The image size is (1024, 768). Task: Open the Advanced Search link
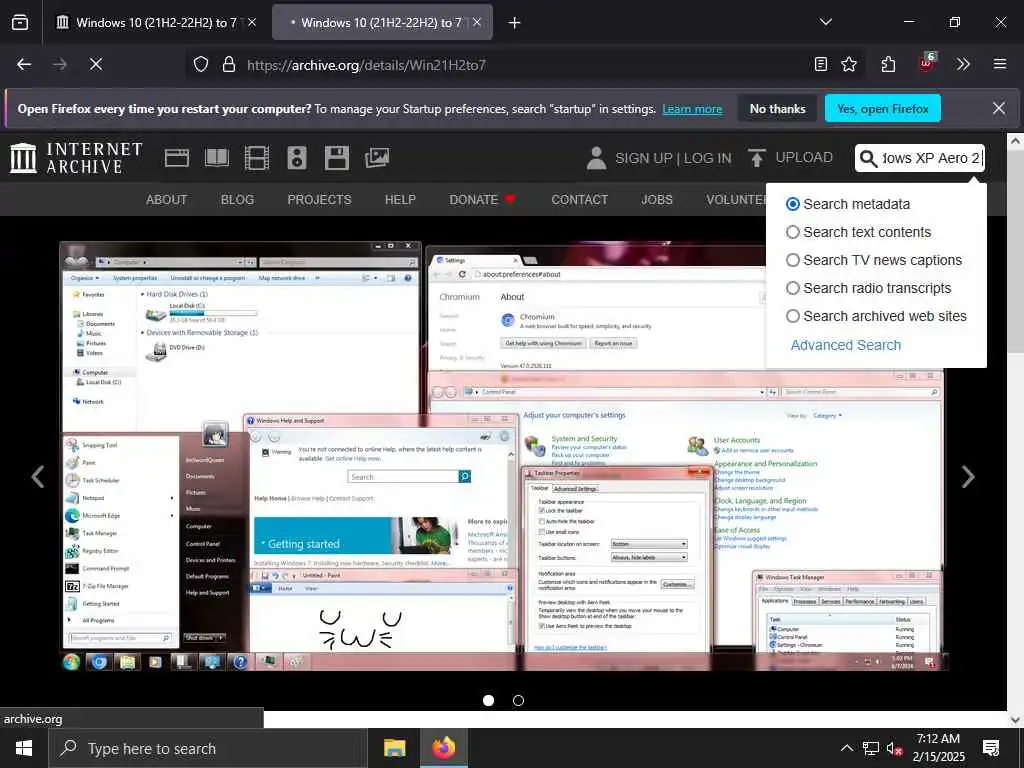click(846, 345)
